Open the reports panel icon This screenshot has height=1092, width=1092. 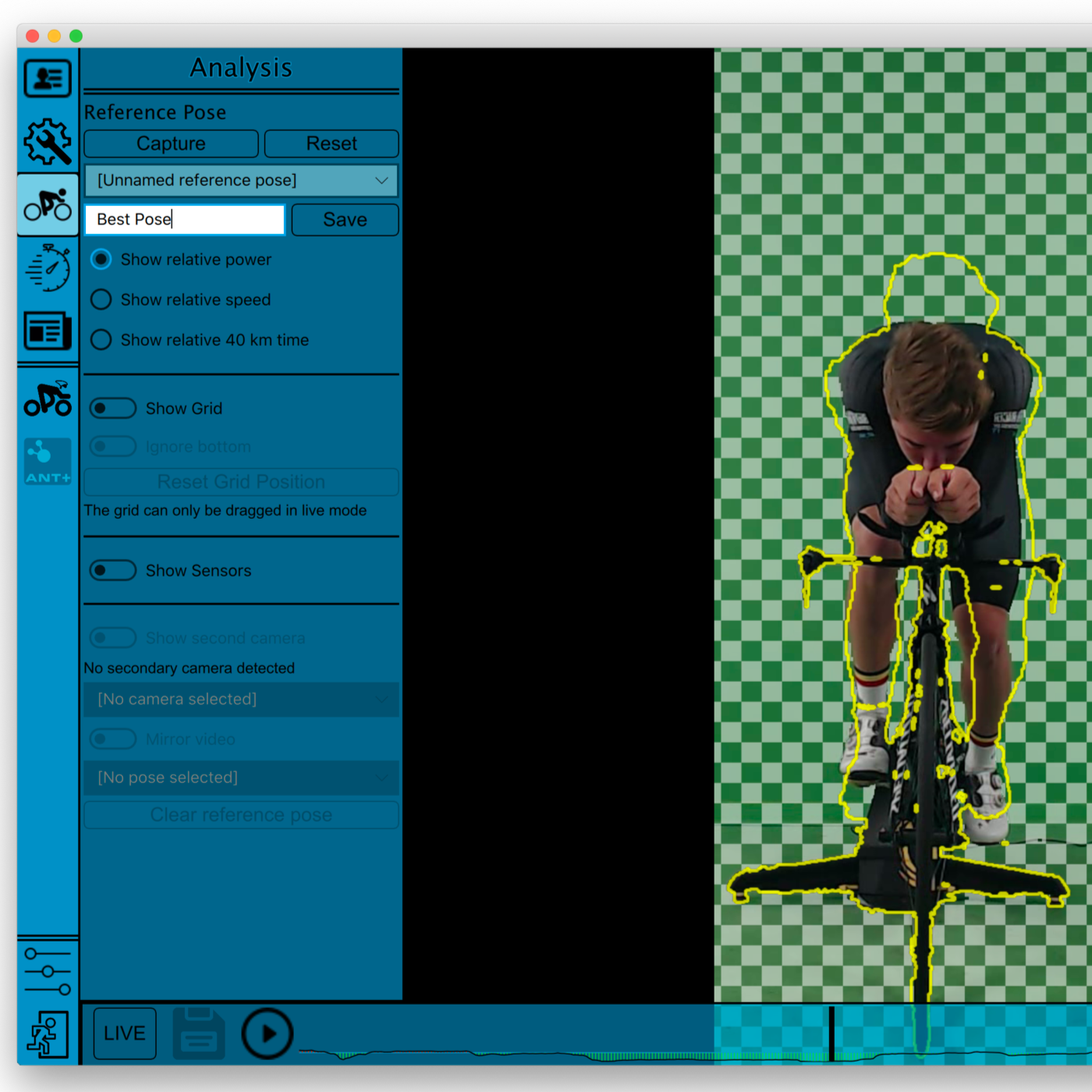47,330
